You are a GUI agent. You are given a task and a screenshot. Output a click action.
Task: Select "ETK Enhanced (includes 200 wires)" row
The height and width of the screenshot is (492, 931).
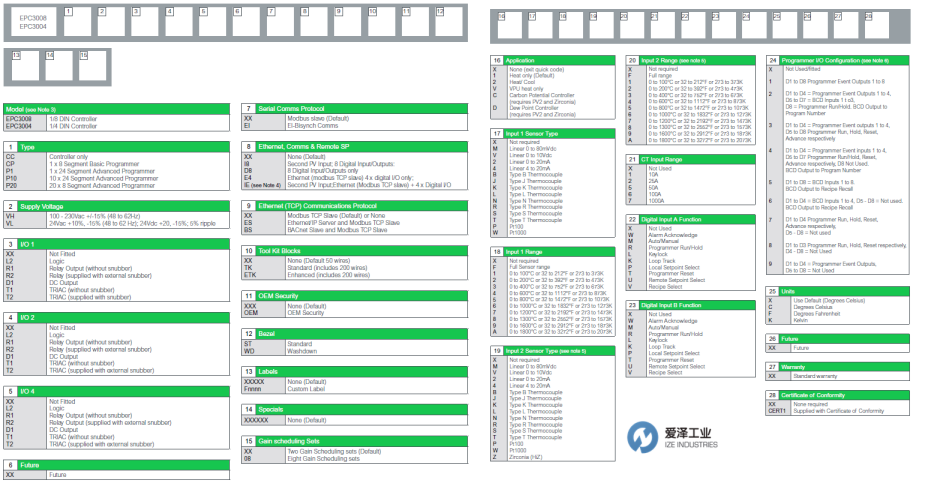354,275
